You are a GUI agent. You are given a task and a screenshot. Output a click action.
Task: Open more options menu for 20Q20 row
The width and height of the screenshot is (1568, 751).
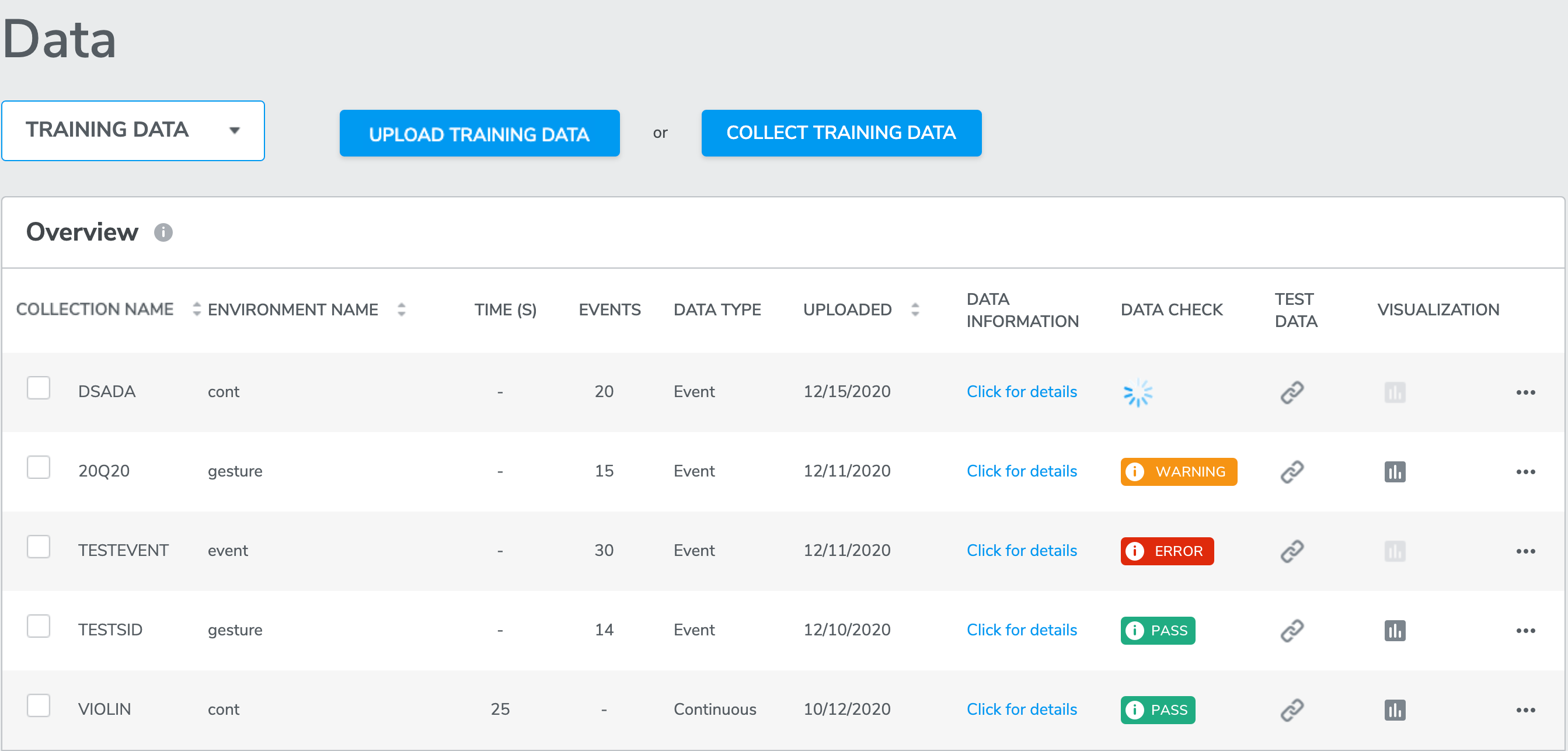[1525, 471]
